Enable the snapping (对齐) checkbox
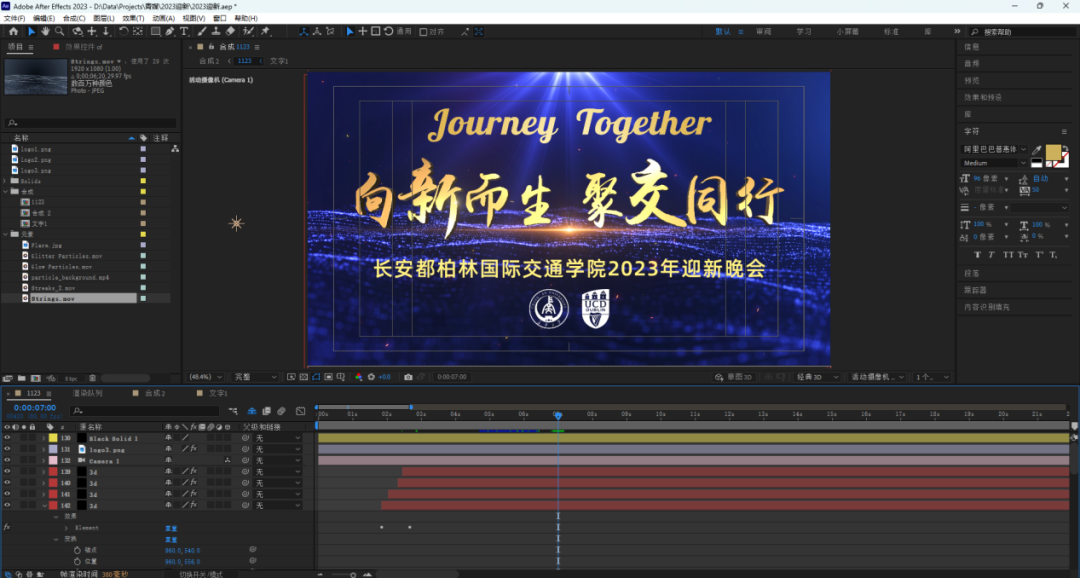This screenshot has height=578, width=1080. [422, 31]
